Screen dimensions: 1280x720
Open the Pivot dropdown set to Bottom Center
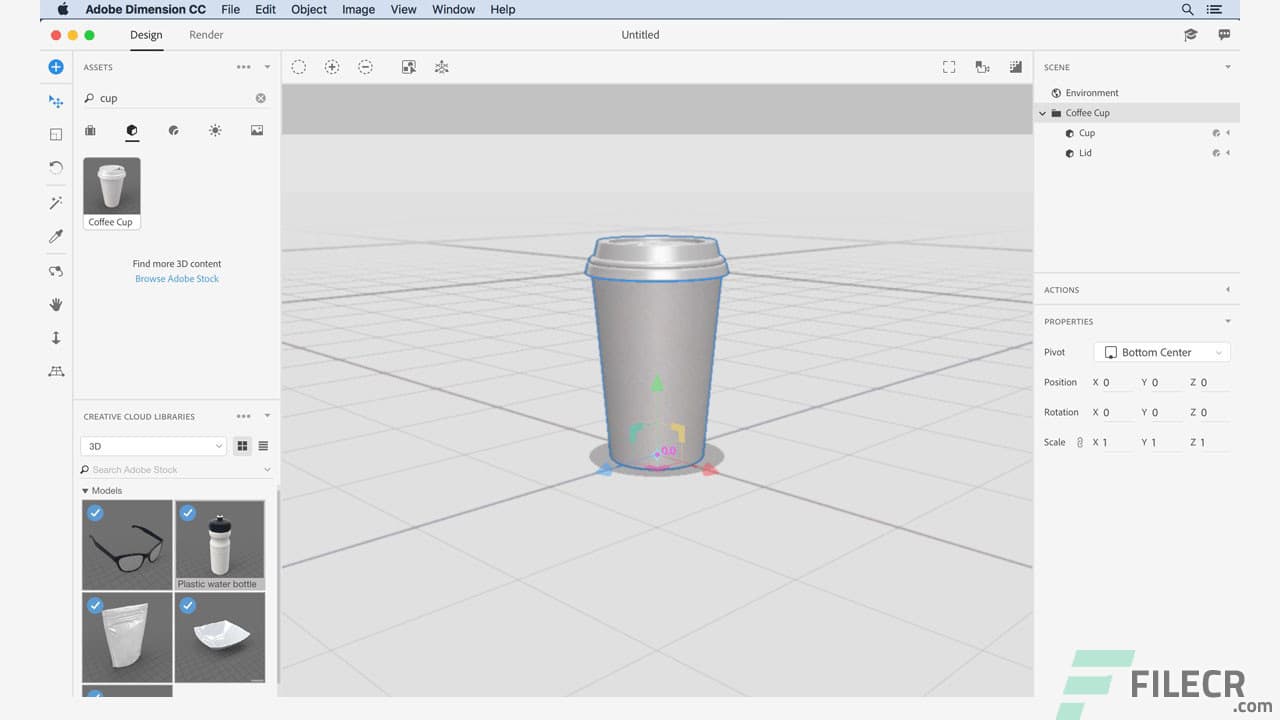1160,352
